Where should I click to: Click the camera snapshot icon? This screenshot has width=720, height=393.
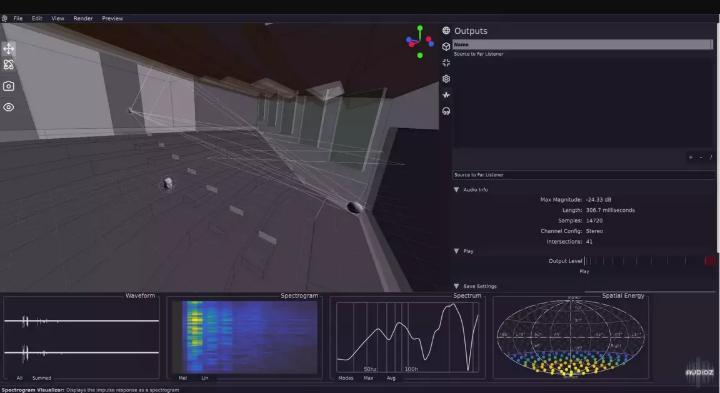click(x=9, y=86)
